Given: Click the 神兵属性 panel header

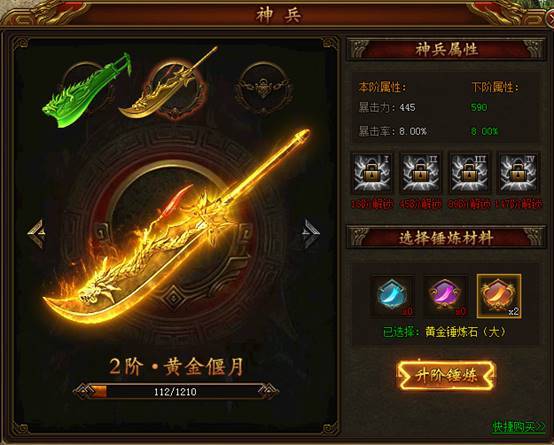Looking at the screenshot, I should pos(446,49).
